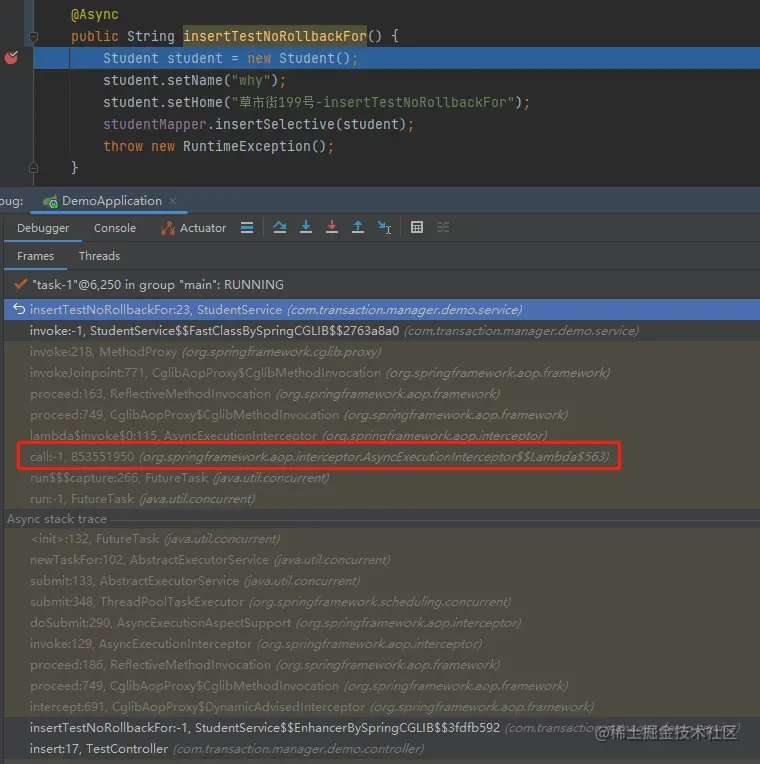
Task: Open the Debugger tab
Action: [x=43, y=228]
